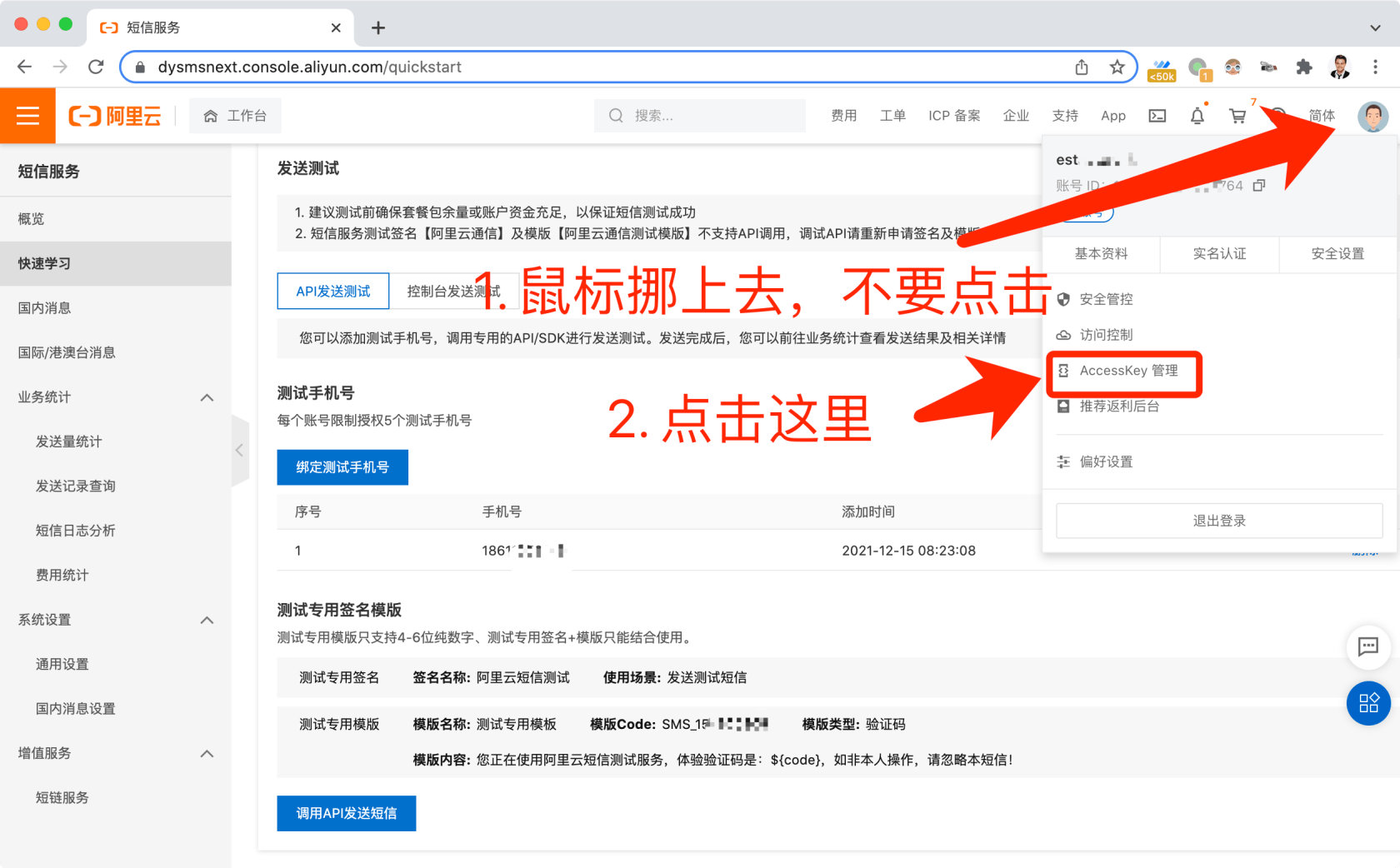Open the 工单 top menu
The height and width of the screenshot is (868, 1400).
tap(892, 116)
